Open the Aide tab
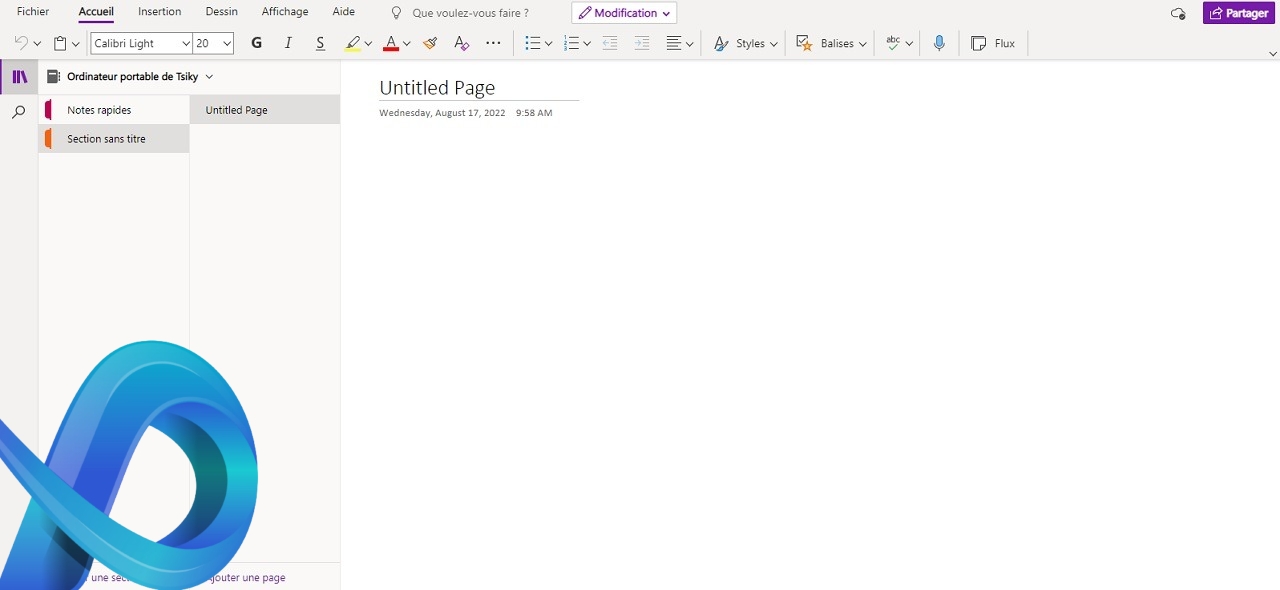 coord(343,12)
